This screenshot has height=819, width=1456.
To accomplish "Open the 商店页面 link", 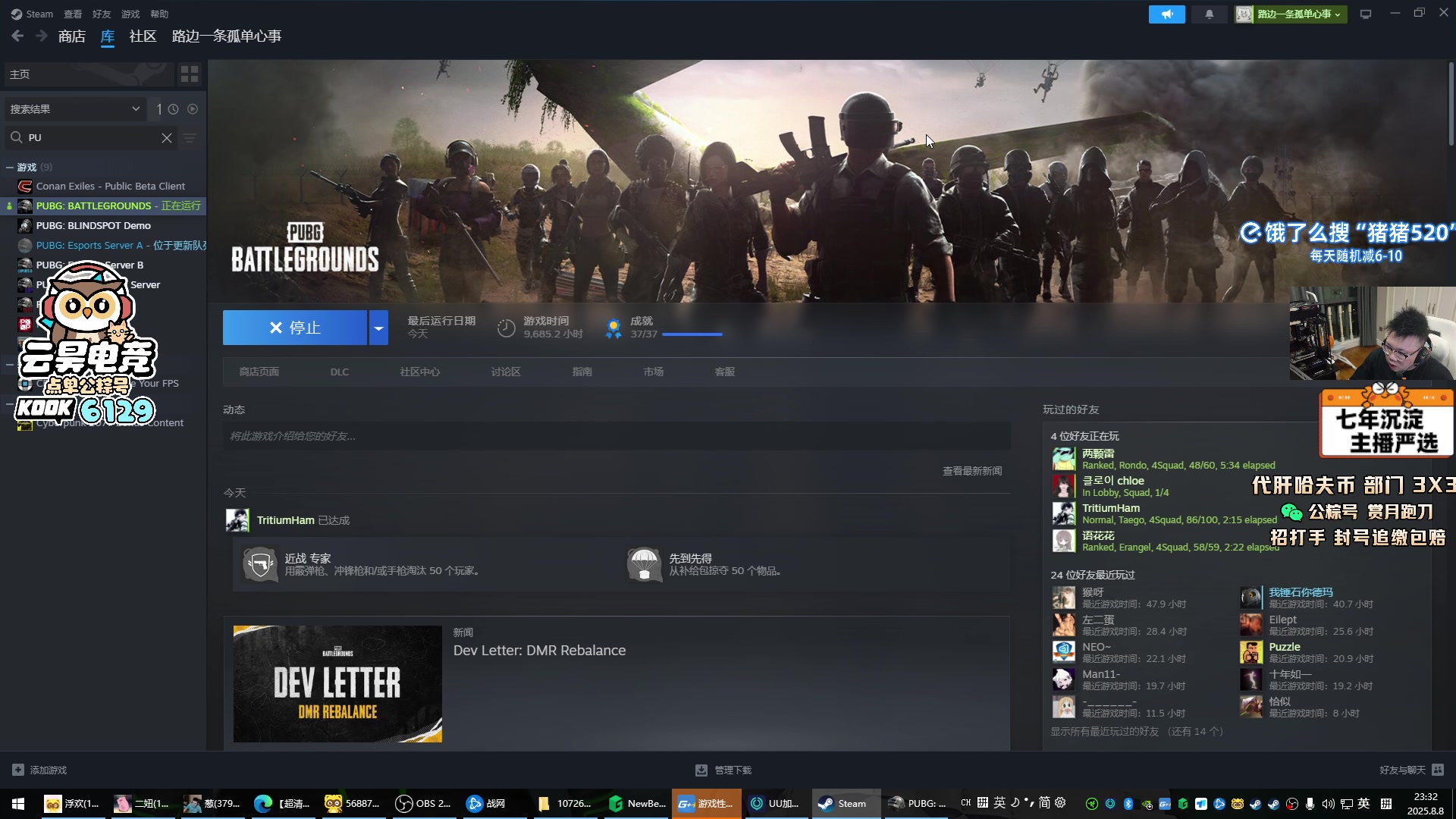I will [x=259, y=372].
